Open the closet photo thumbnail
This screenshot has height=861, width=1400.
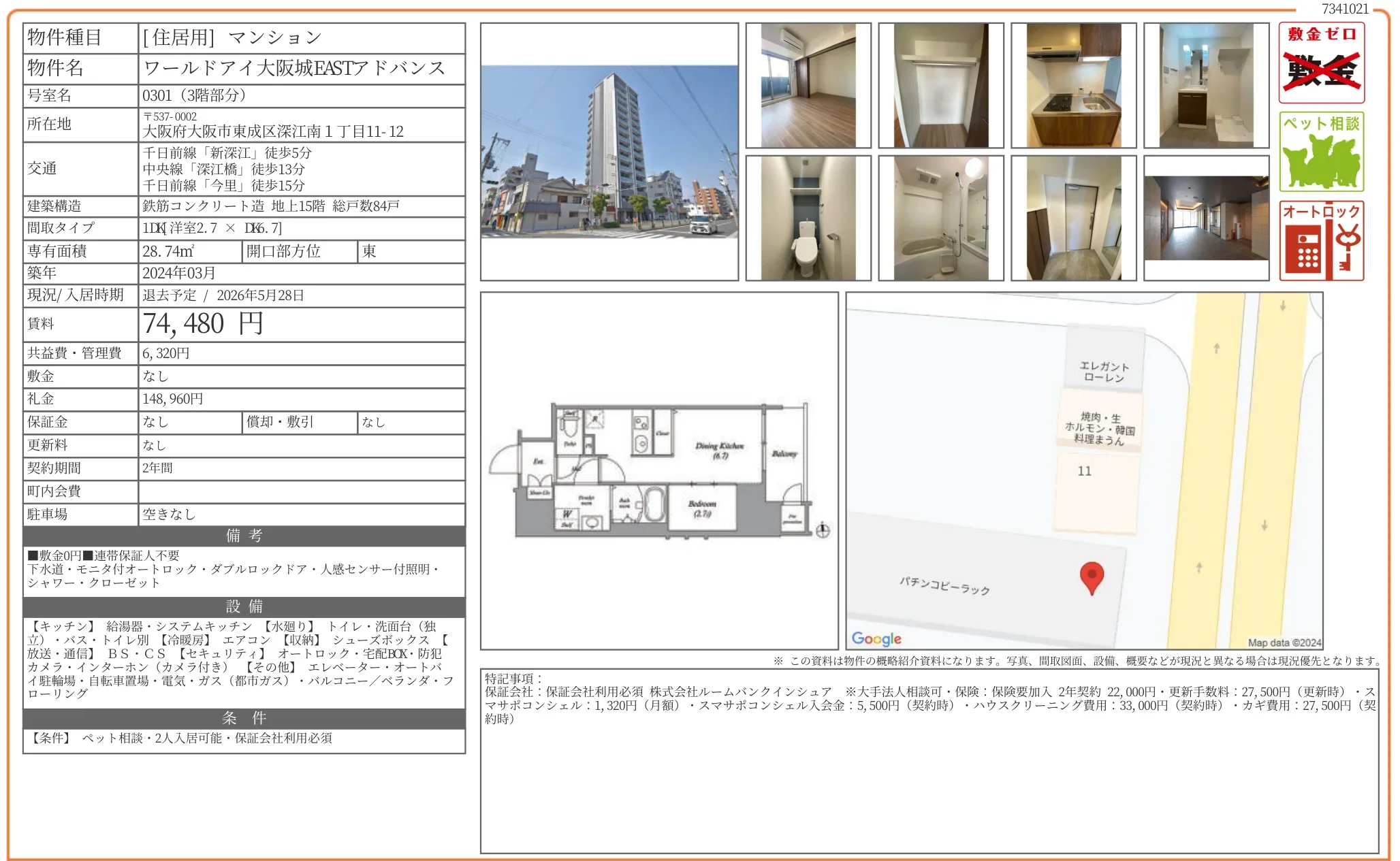pyautogui.click(x=940, y=85)
